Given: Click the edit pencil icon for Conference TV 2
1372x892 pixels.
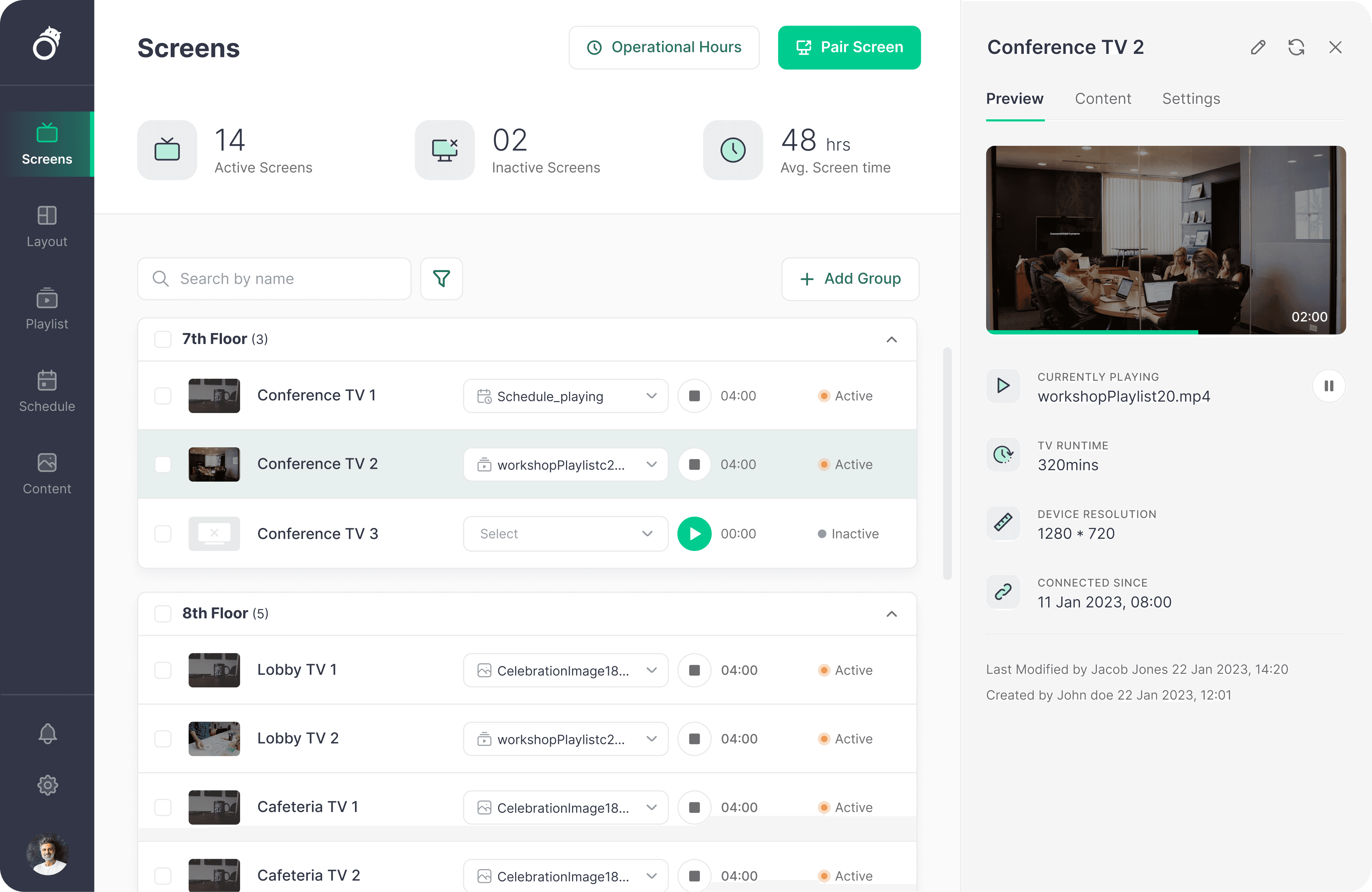Looking at the screenshot, I should pos(1258,47).
